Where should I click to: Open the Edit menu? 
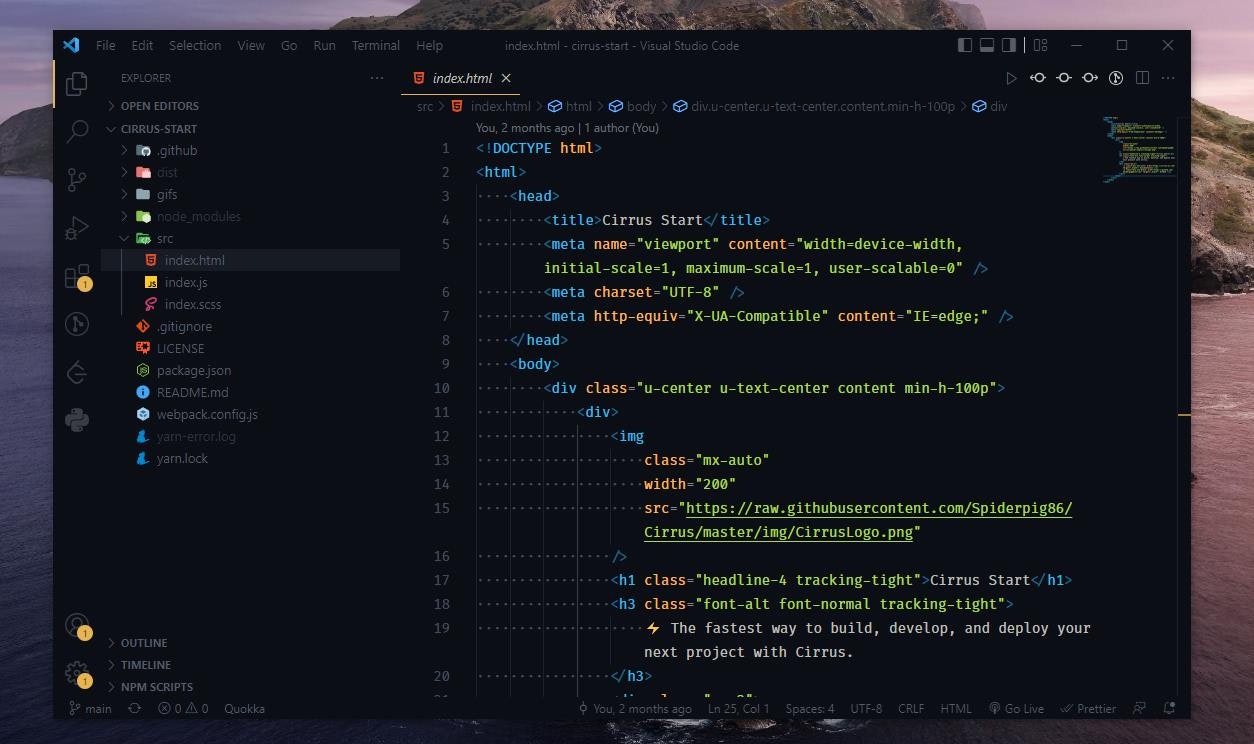142,45
